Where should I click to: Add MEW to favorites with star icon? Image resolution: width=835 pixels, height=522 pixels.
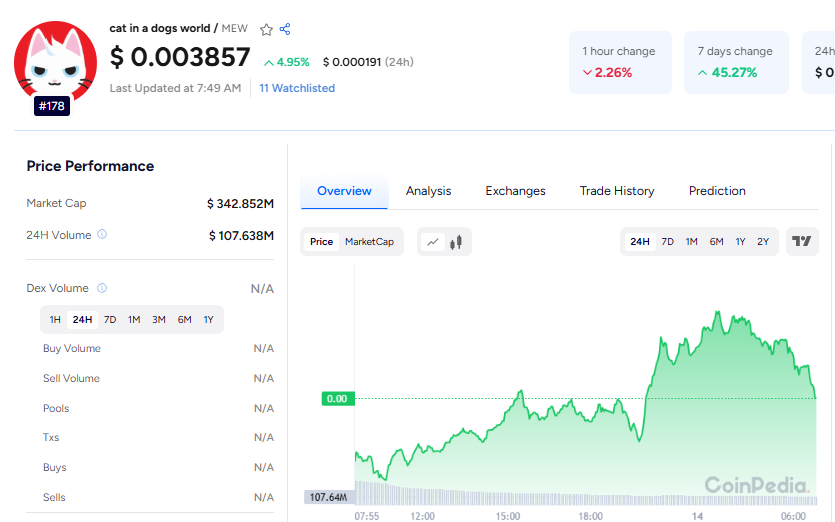[266, 29]
